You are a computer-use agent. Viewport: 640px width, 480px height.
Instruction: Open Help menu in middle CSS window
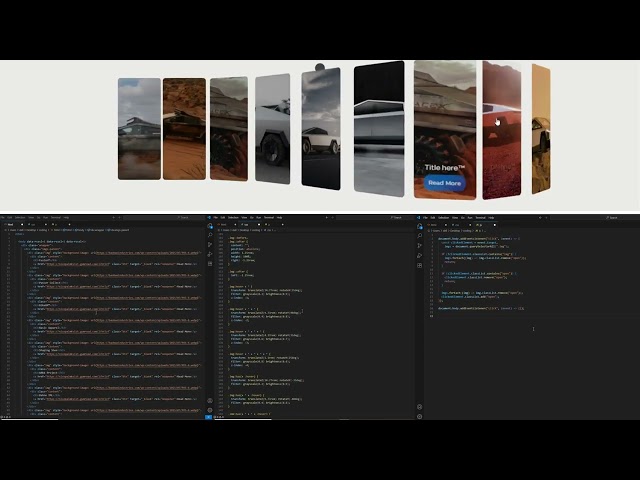point(279,218)
